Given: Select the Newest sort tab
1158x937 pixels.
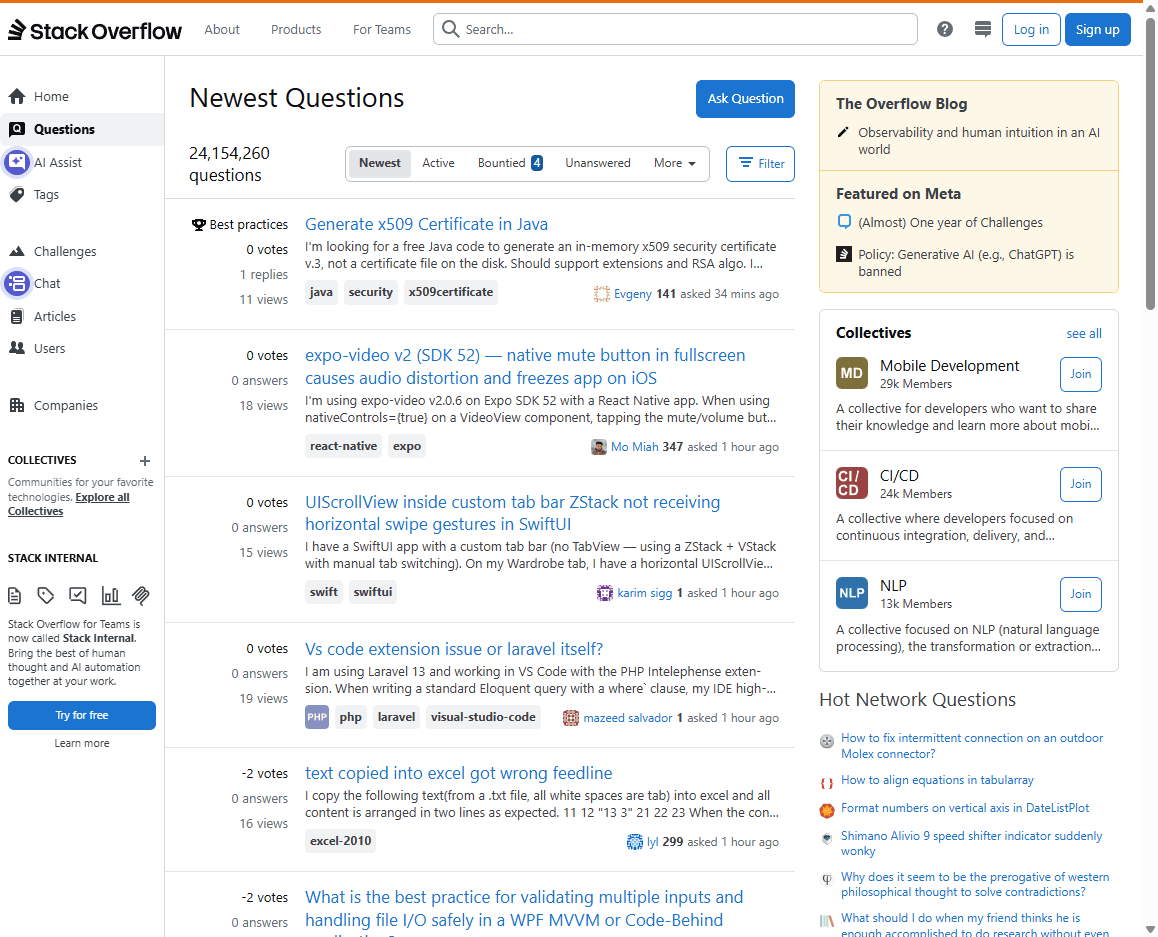Looking at the screenshot, I should point(380,163).
